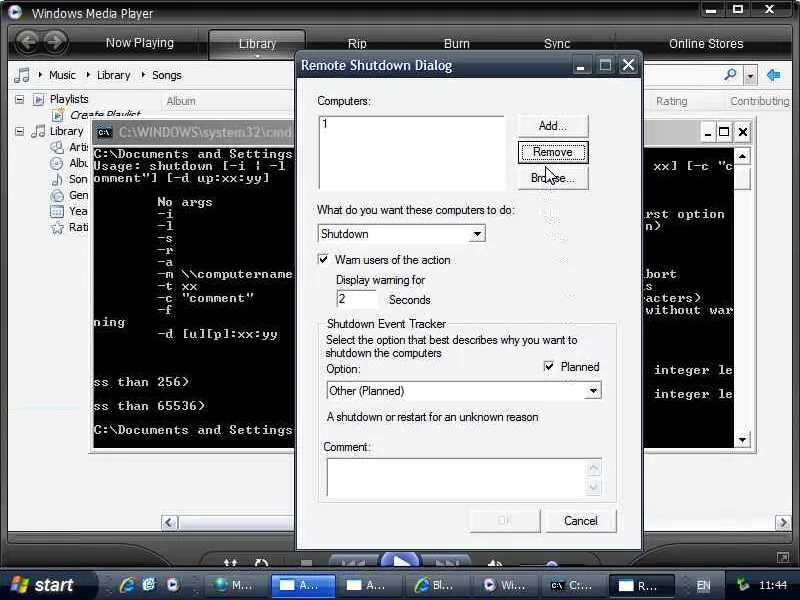The height and width of the screenshot is (600, 800).
Task: Click the Create Playlist icon
Action: [x=58, y=115]
